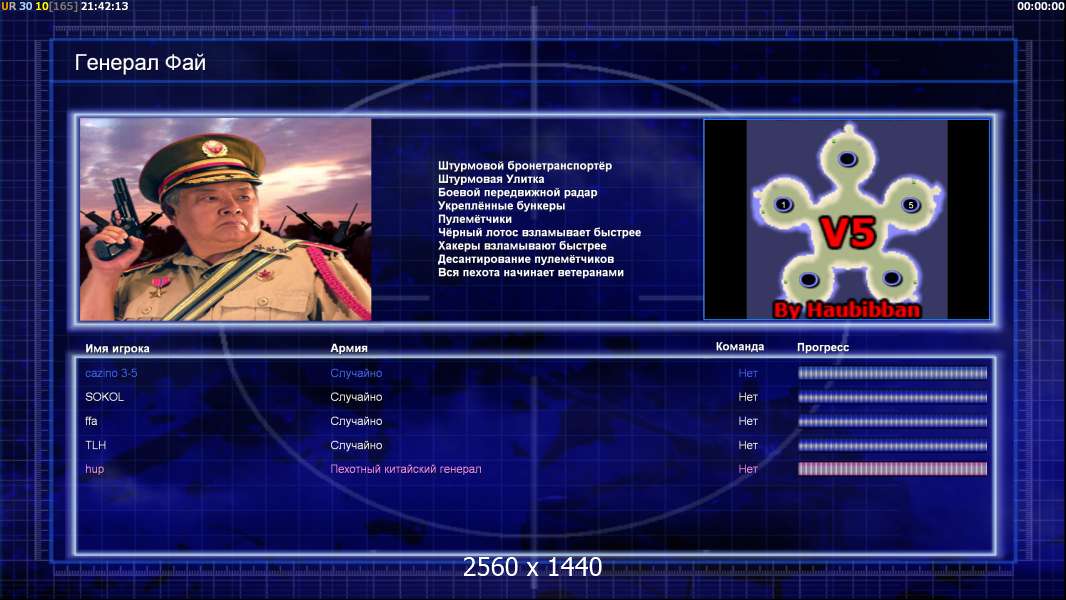Click 'Штурмовая Улитка' ability line

click(491, 179)
